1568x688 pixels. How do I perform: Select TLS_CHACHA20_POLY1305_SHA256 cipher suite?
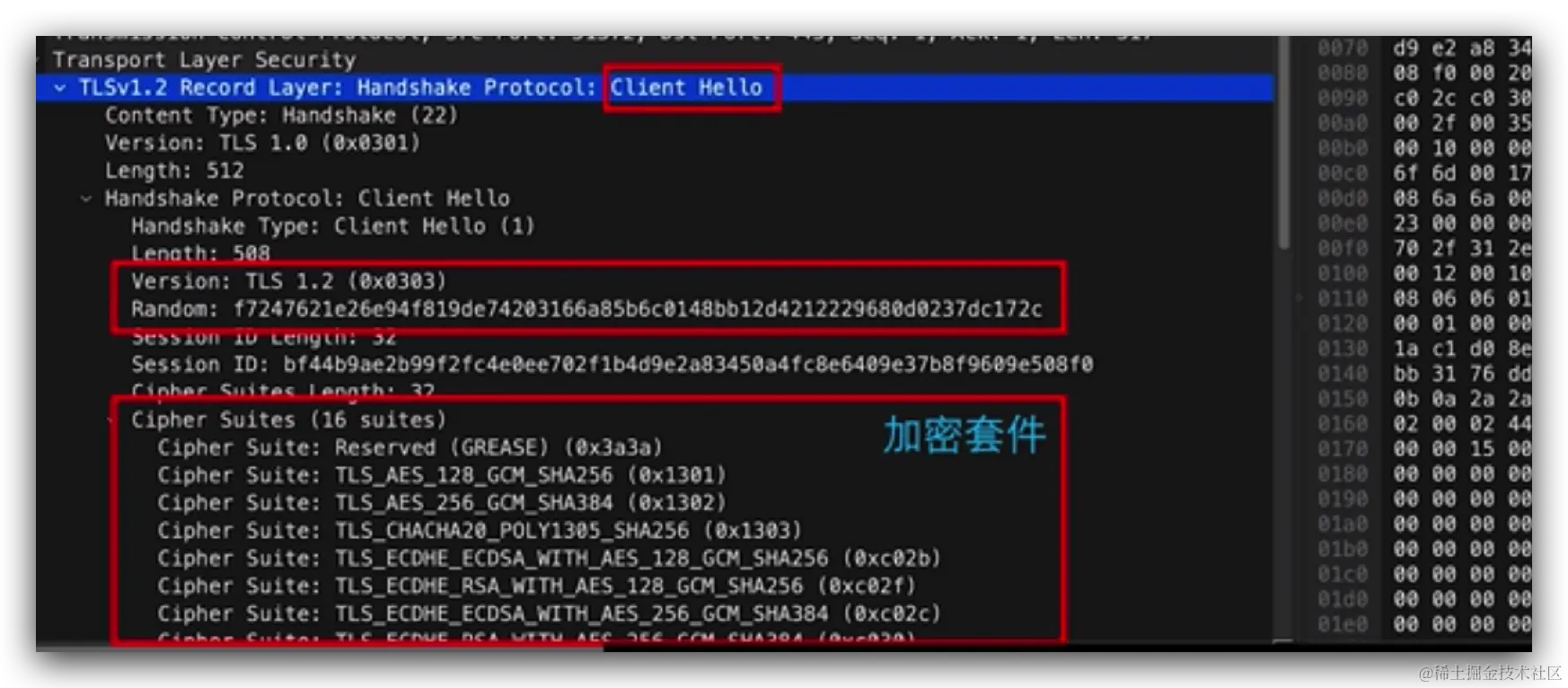point(479,531)
